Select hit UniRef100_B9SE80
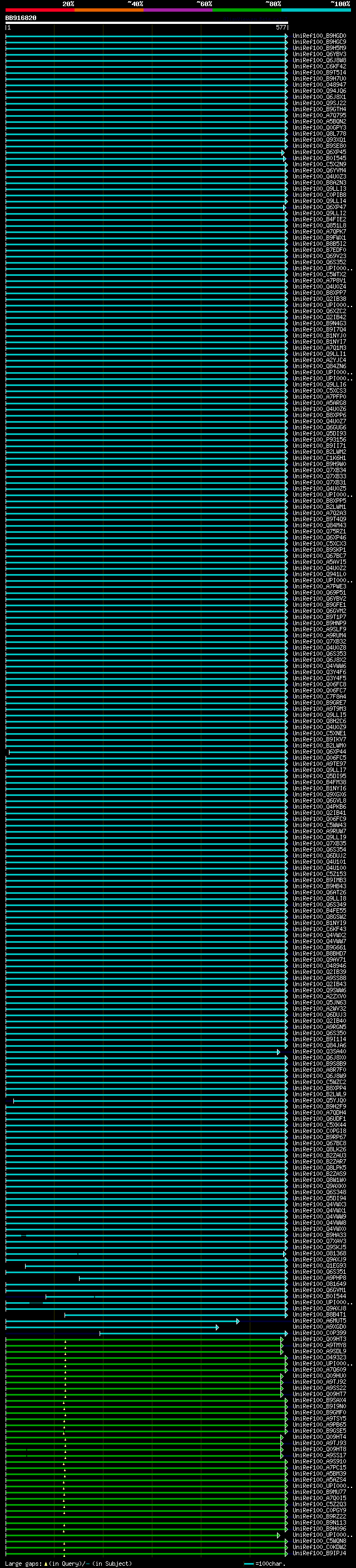This screenshot has height=1568, width=356. click(319, 146)
